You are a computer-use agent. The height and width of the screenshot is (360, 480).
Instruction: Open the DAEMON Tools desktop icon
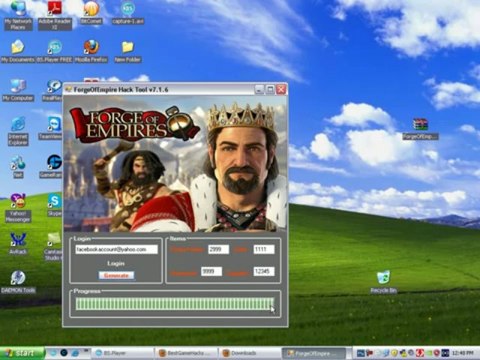click(x=18, y=282)
